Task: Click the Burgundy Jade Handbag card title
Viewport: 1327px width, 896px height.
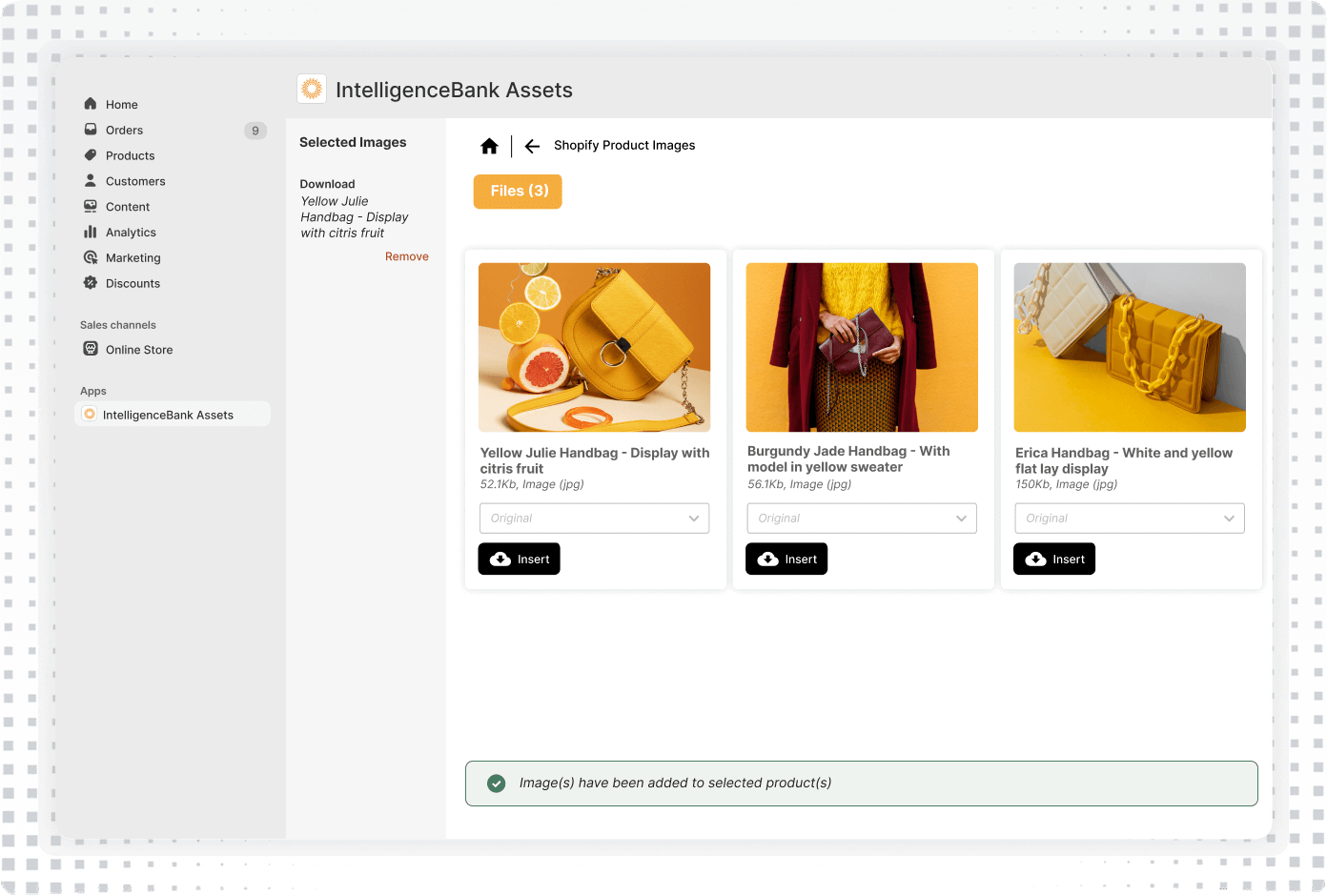Action: click(x=848, y=459)
